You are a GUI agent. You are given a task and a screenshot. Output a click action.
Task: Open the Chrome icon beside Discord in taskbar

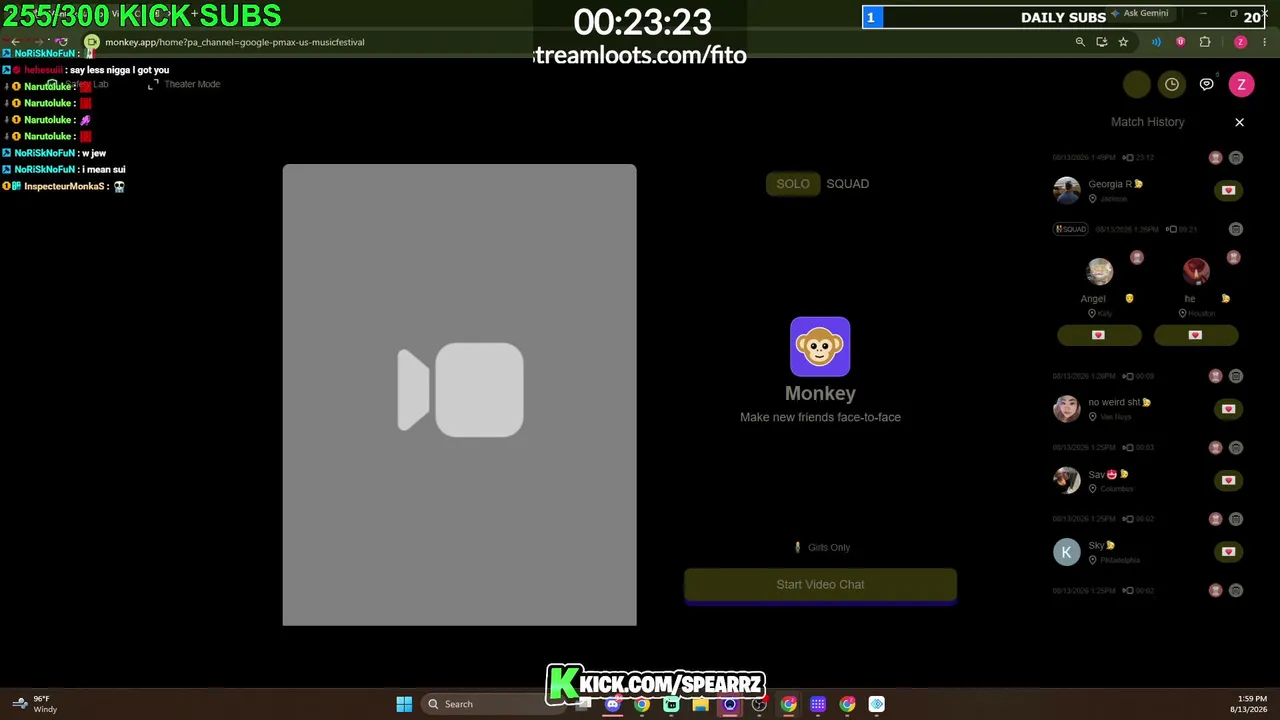(x=642, y=704)
